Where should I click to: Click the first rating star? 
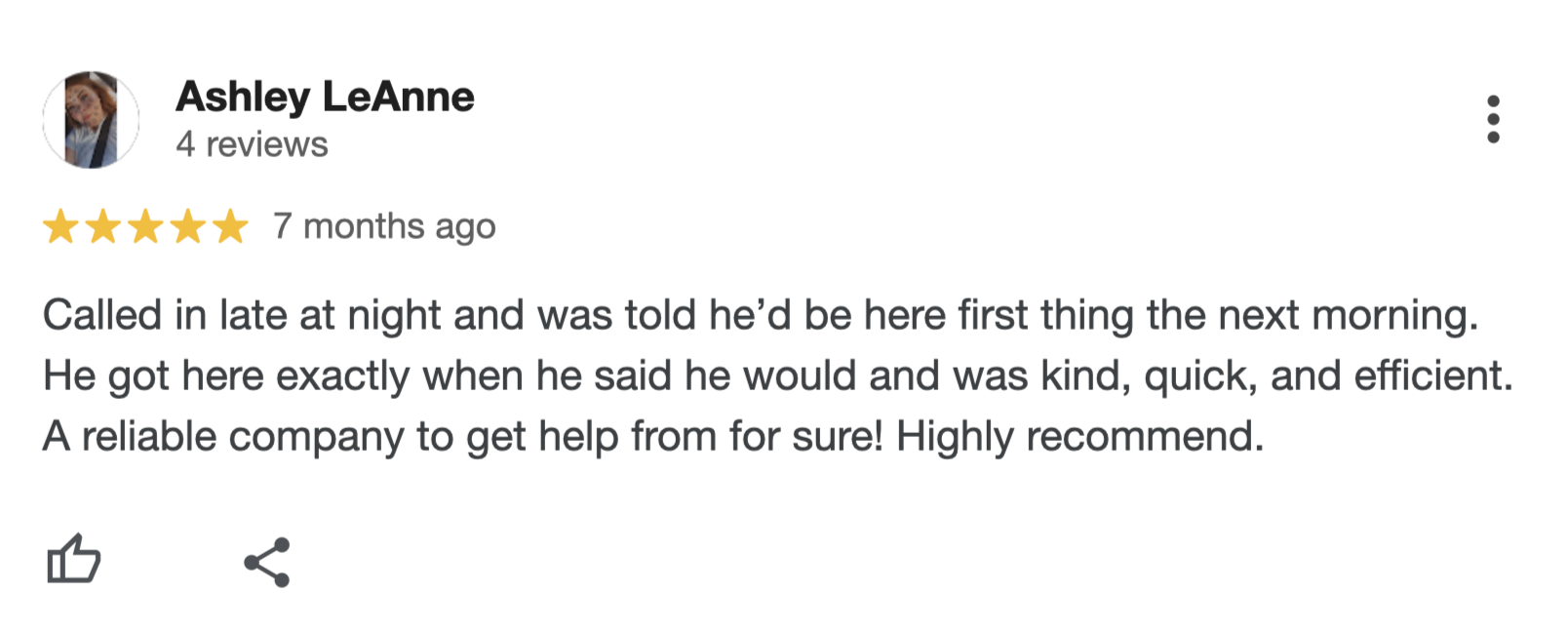pos(60,226)
